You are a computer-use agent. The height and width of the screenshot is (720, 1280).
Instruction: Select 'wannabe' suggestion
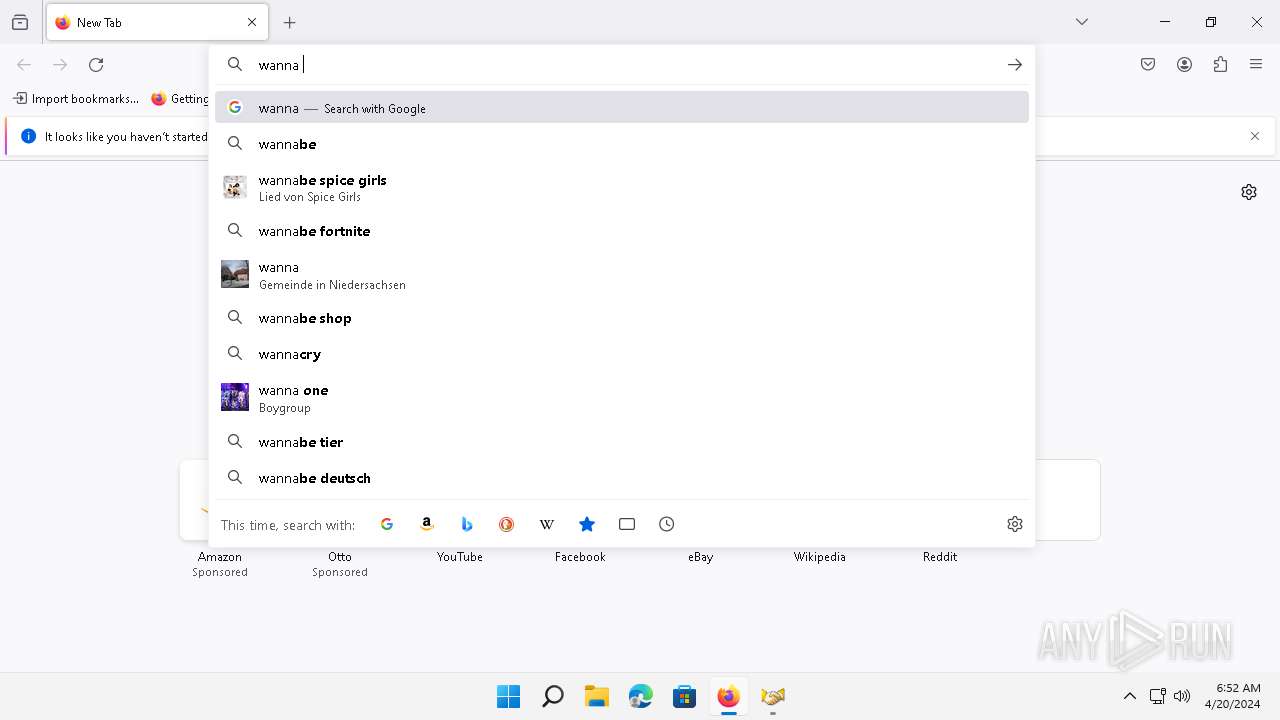coord(622,144)
